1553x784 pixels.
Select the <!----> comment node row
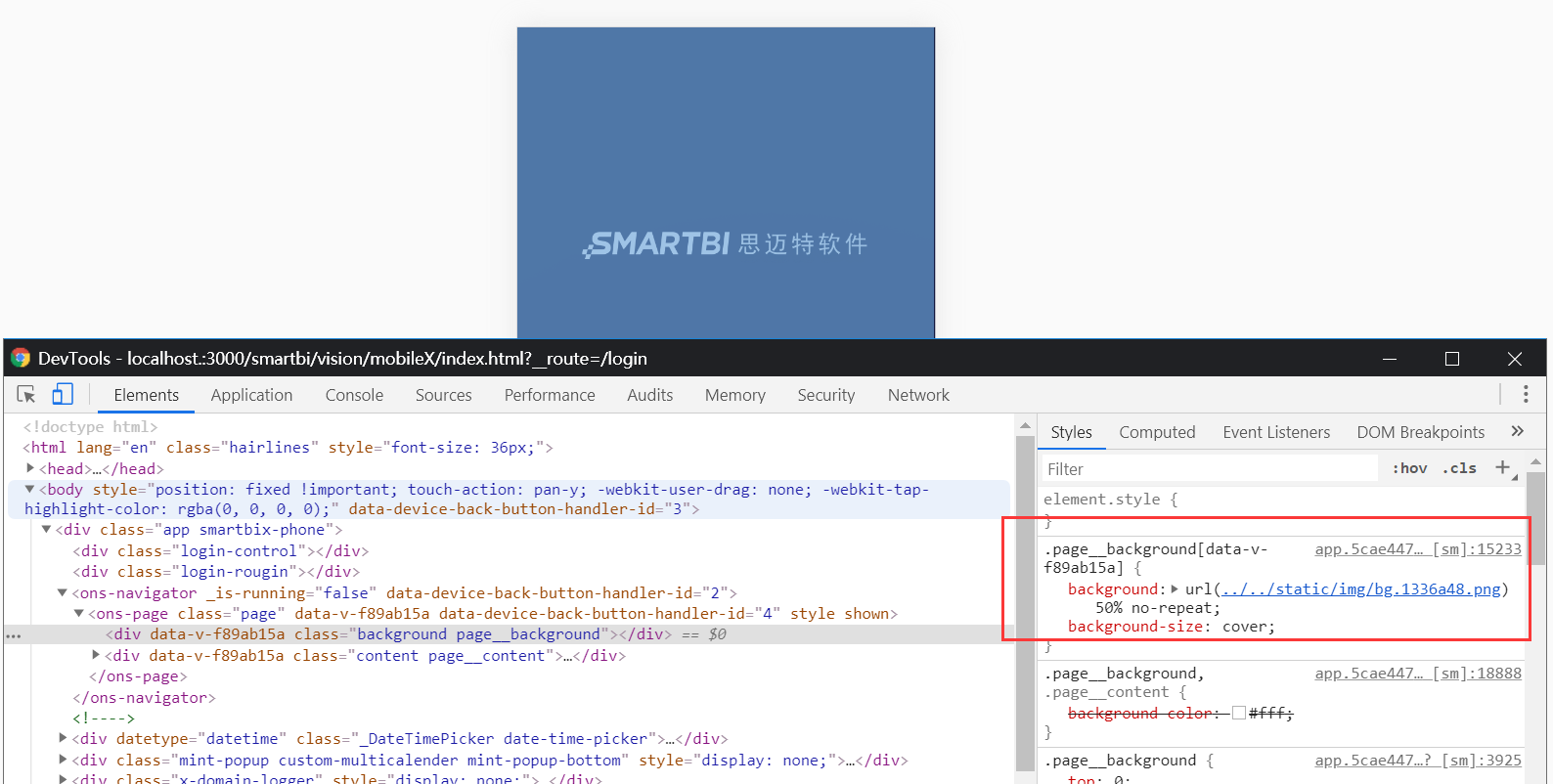point(104,719)
